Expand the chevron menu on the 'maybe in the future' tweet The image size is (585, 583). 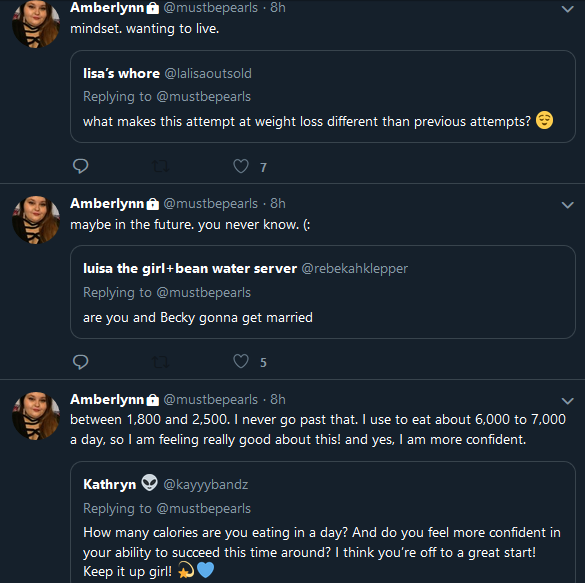point(567,205)
